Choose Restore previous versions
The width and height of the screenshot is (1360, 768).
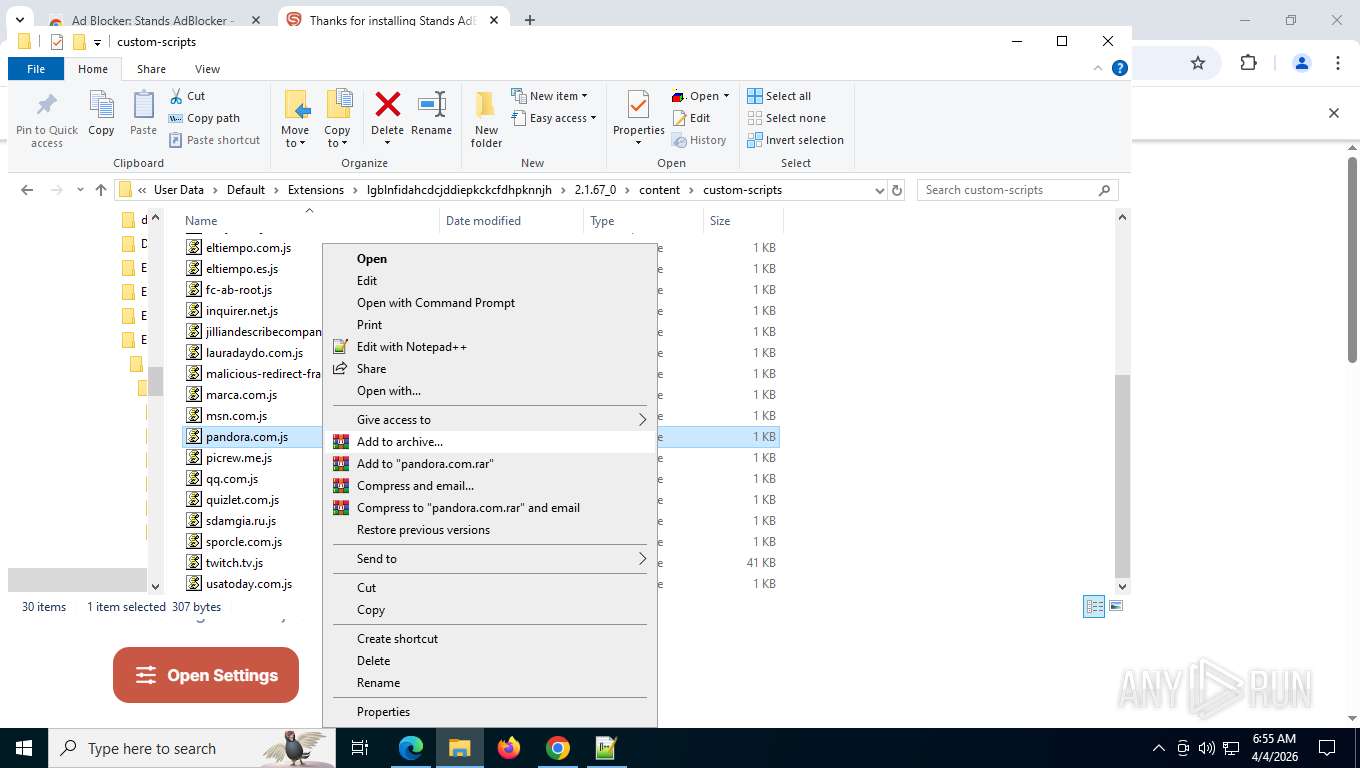tap(490, 530)
